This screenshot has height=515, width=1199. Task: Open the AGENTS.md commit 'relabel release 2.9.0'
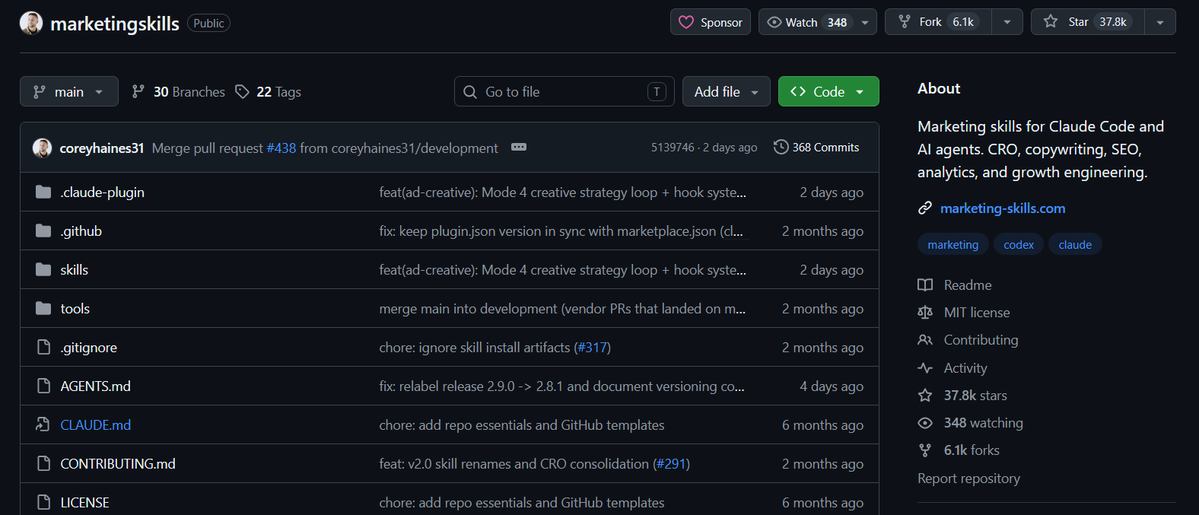coord(562,386)
